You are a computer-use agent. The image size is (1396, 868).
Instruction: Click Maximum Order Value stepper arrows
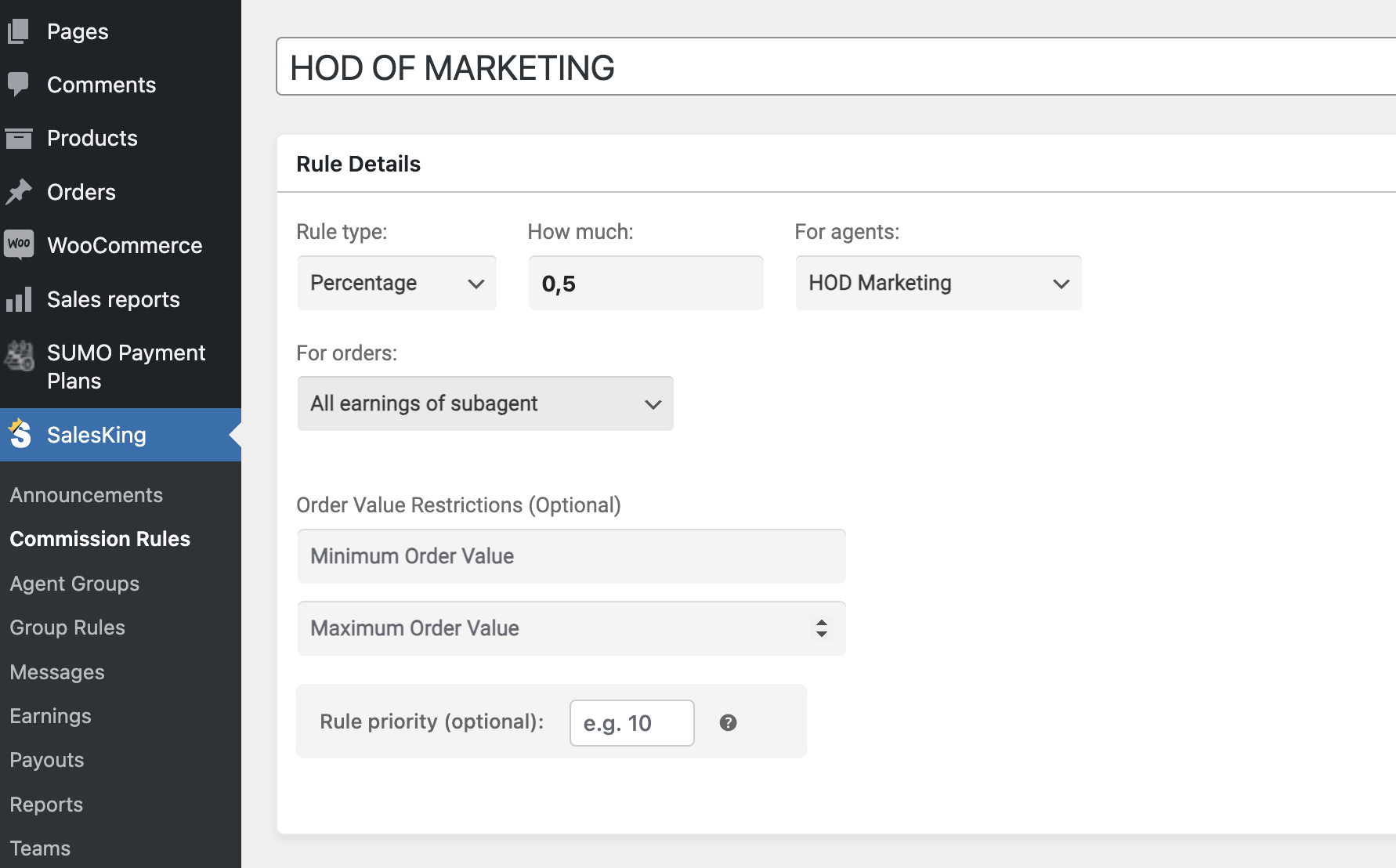click(x=821, y=628)
